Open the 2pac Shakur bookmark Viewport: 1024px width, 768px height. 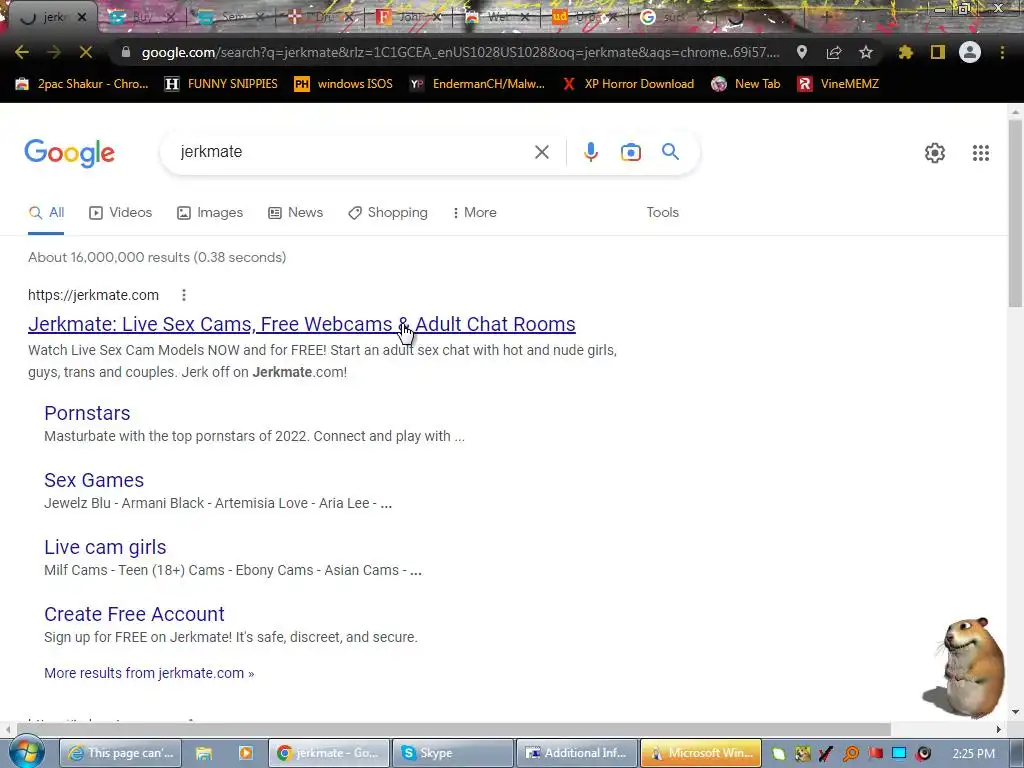tap(82, 84)
